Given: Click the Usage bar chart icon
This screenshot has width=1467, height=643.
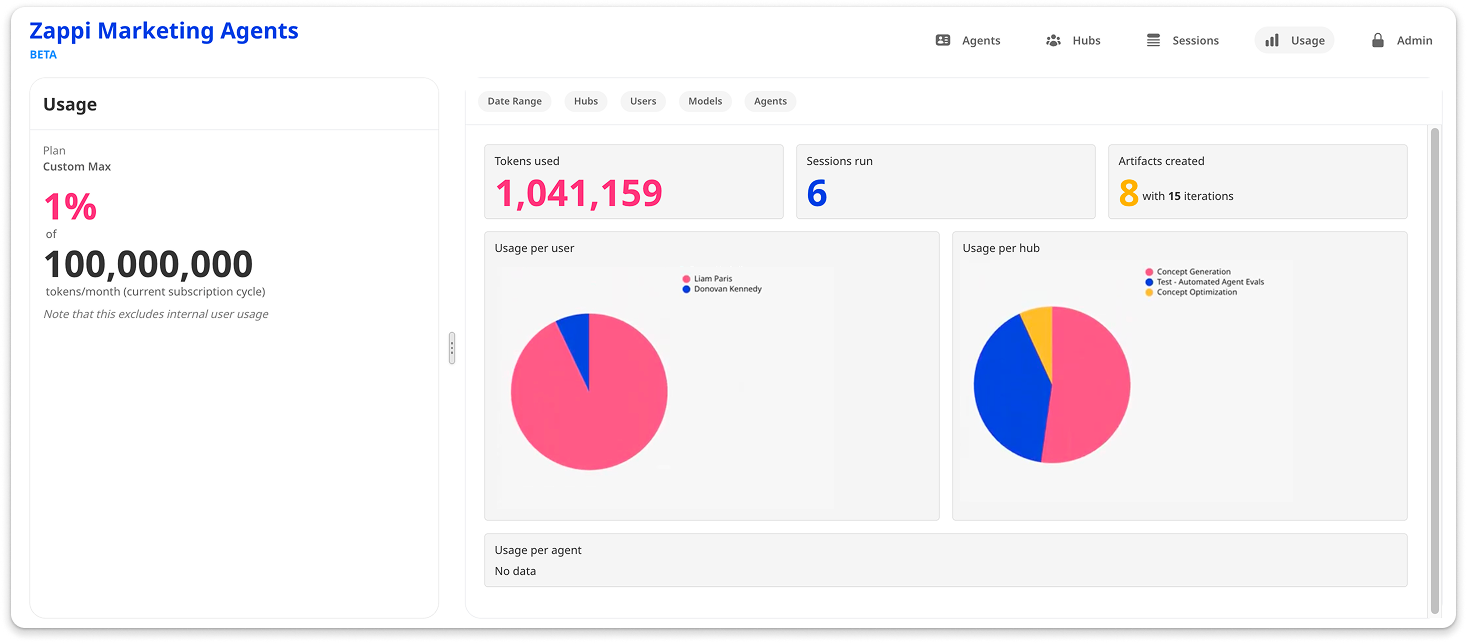Looking at the screenshot, I should (1272, 40).
